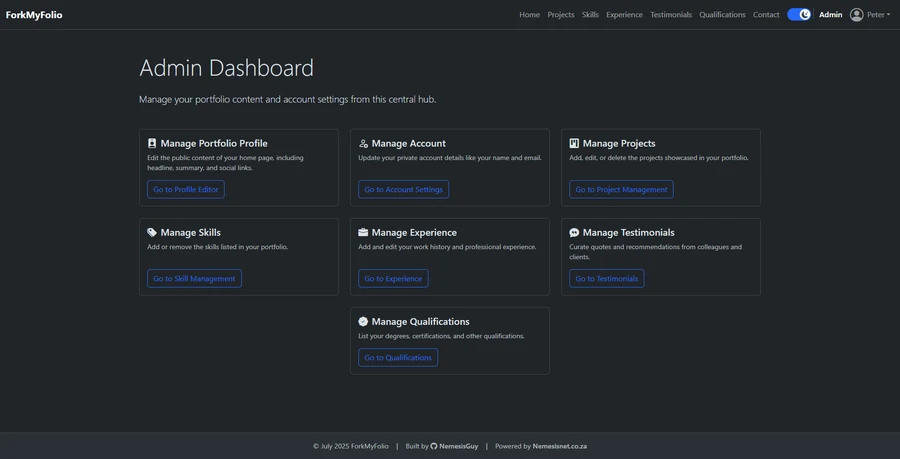Click the Manage Testimonials chat icon

(574, 233)
